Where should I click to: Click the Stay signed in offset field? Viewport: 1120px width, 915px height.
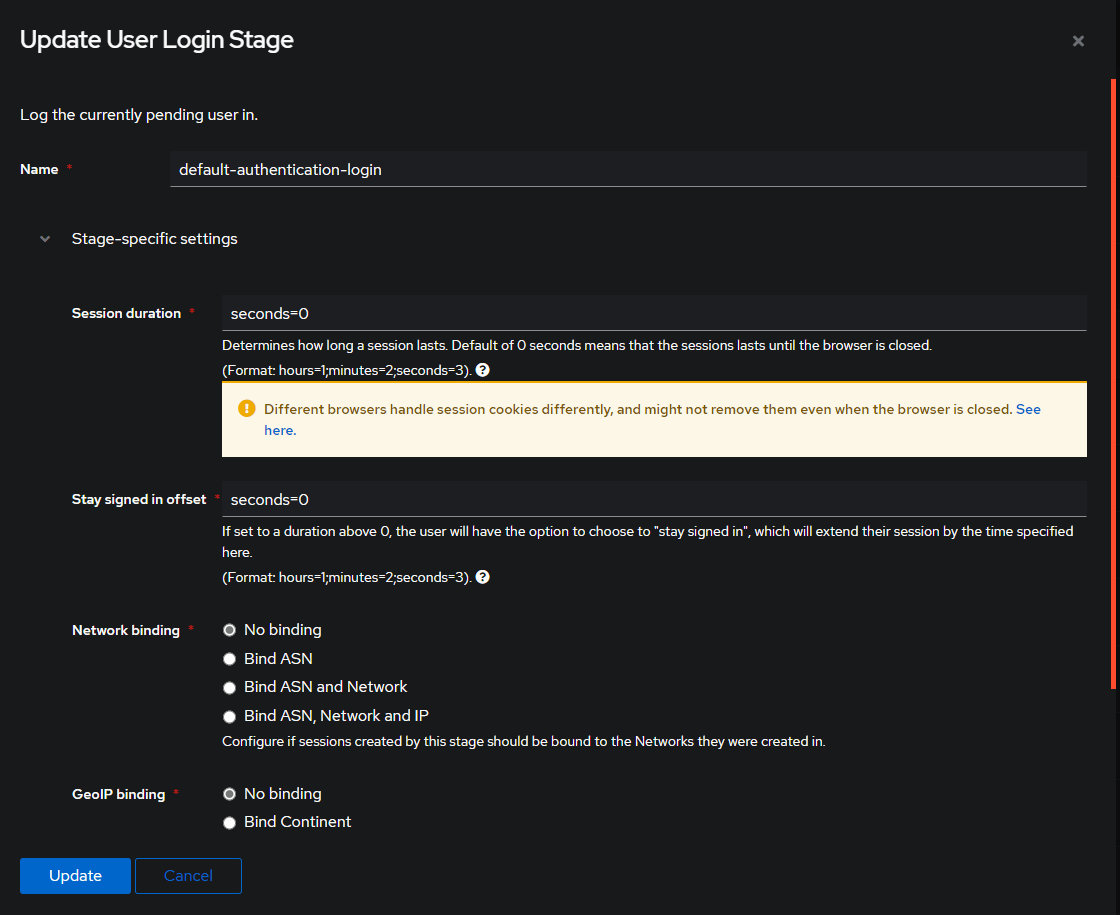click(x=654, y=500)
